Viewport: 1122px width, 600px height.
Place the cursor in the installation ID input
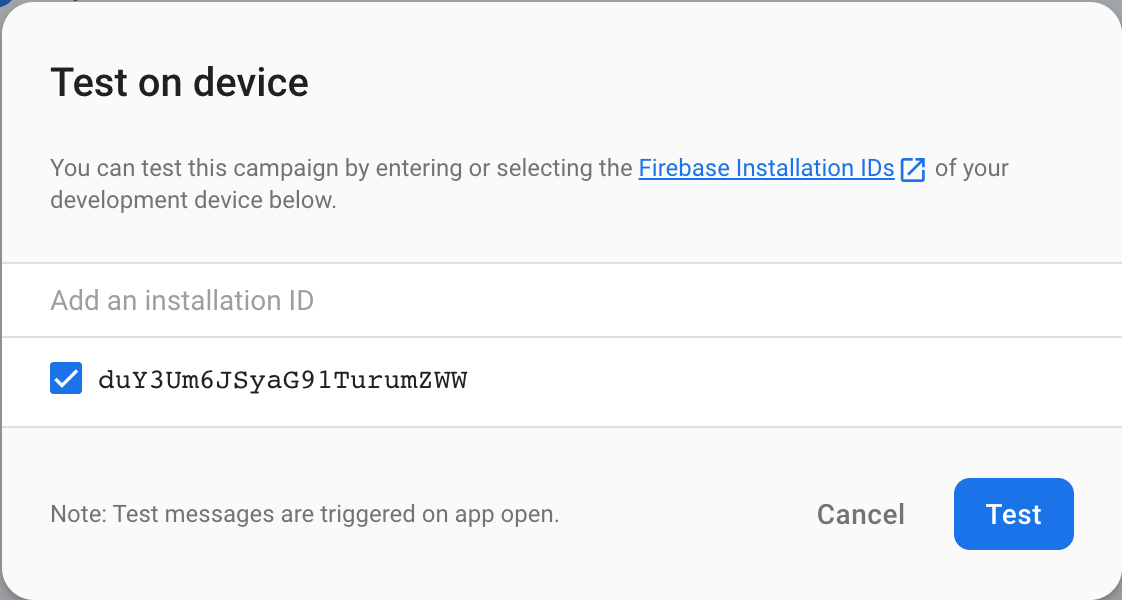click(x=560, y=300)
